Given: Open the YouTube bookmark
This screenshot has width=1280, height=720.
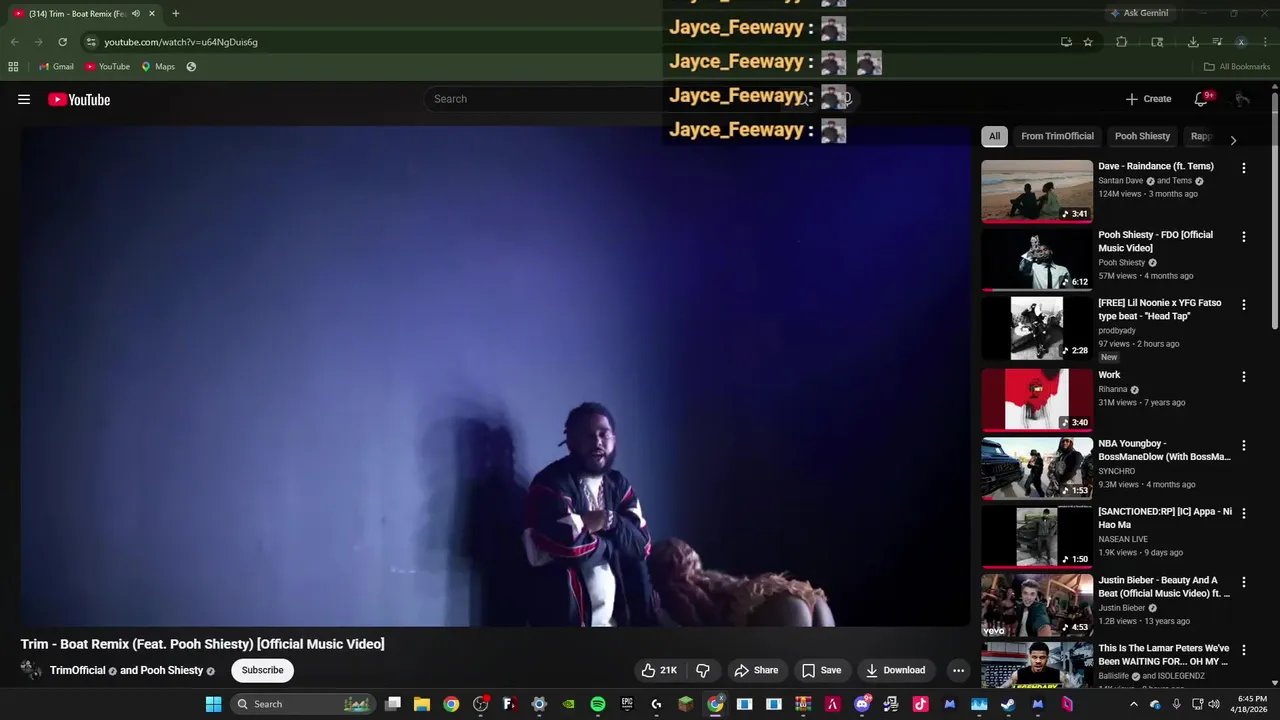Looking at the screenshot, I should click(107, 67).
